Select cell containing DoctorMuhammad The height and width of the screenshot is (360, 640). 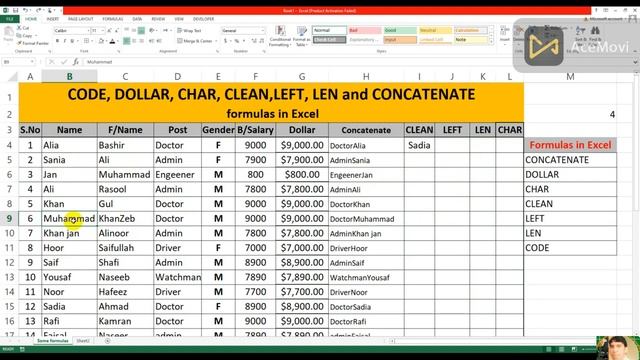[366, 219]
